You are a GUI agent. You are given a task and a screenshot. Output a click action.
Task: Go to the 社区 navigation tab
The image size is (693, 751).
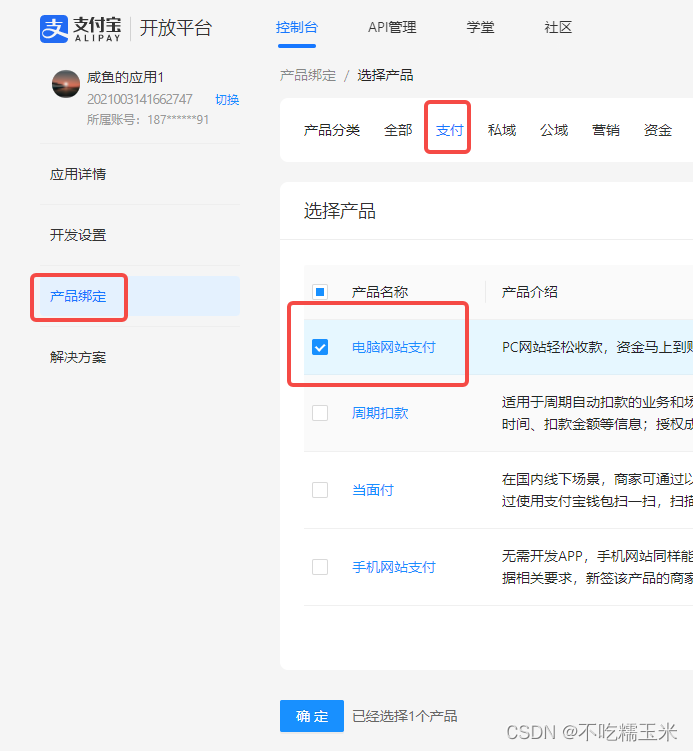click(x=558, y=27)
